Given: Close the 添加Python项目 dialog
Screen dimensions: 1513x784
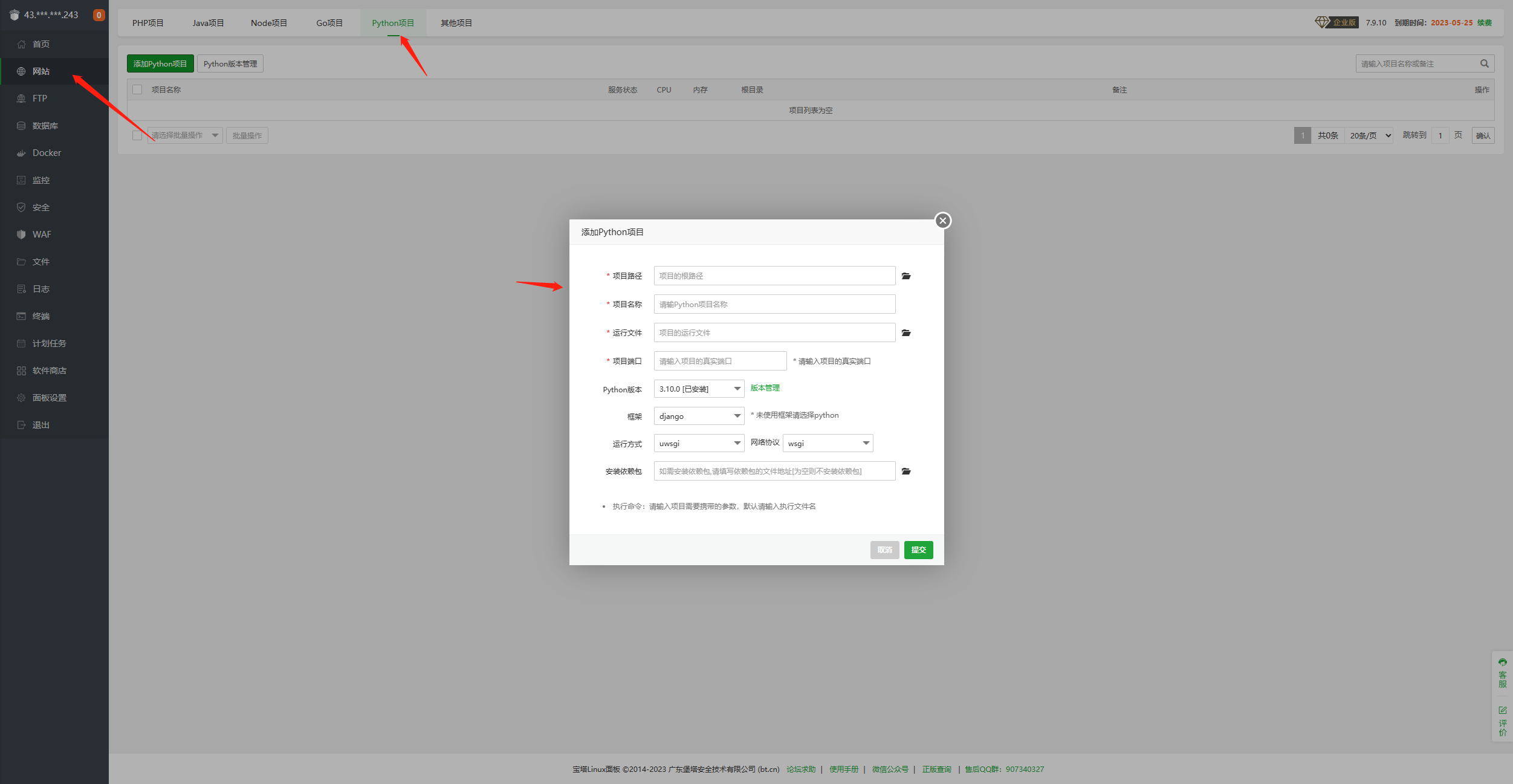Looking at the screenshot, I should pyautogui.click(x=942, y=221).
